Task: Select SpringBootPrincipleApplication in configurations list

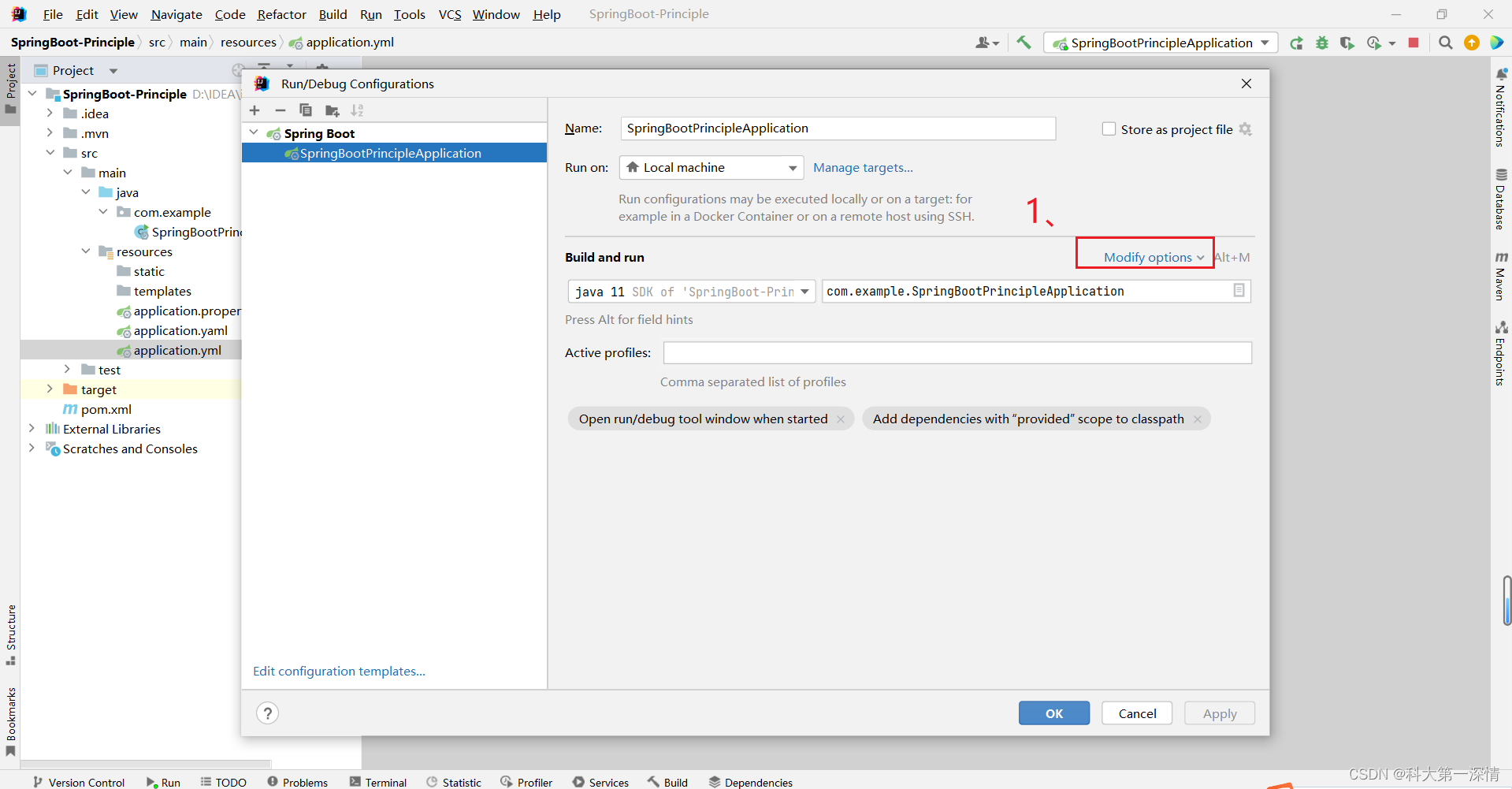Action: coord(394,153)
